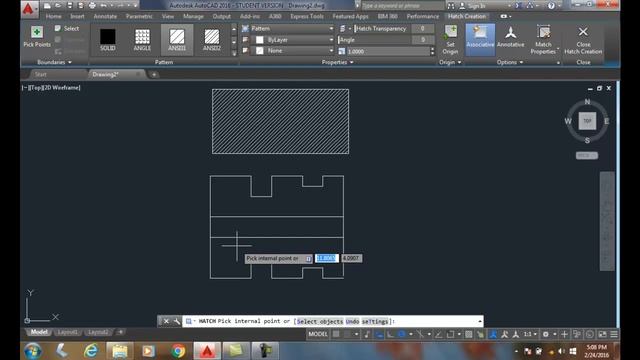Open the Parametric ribbon tab
The image size is (640, 360).
tap(139, 16)
